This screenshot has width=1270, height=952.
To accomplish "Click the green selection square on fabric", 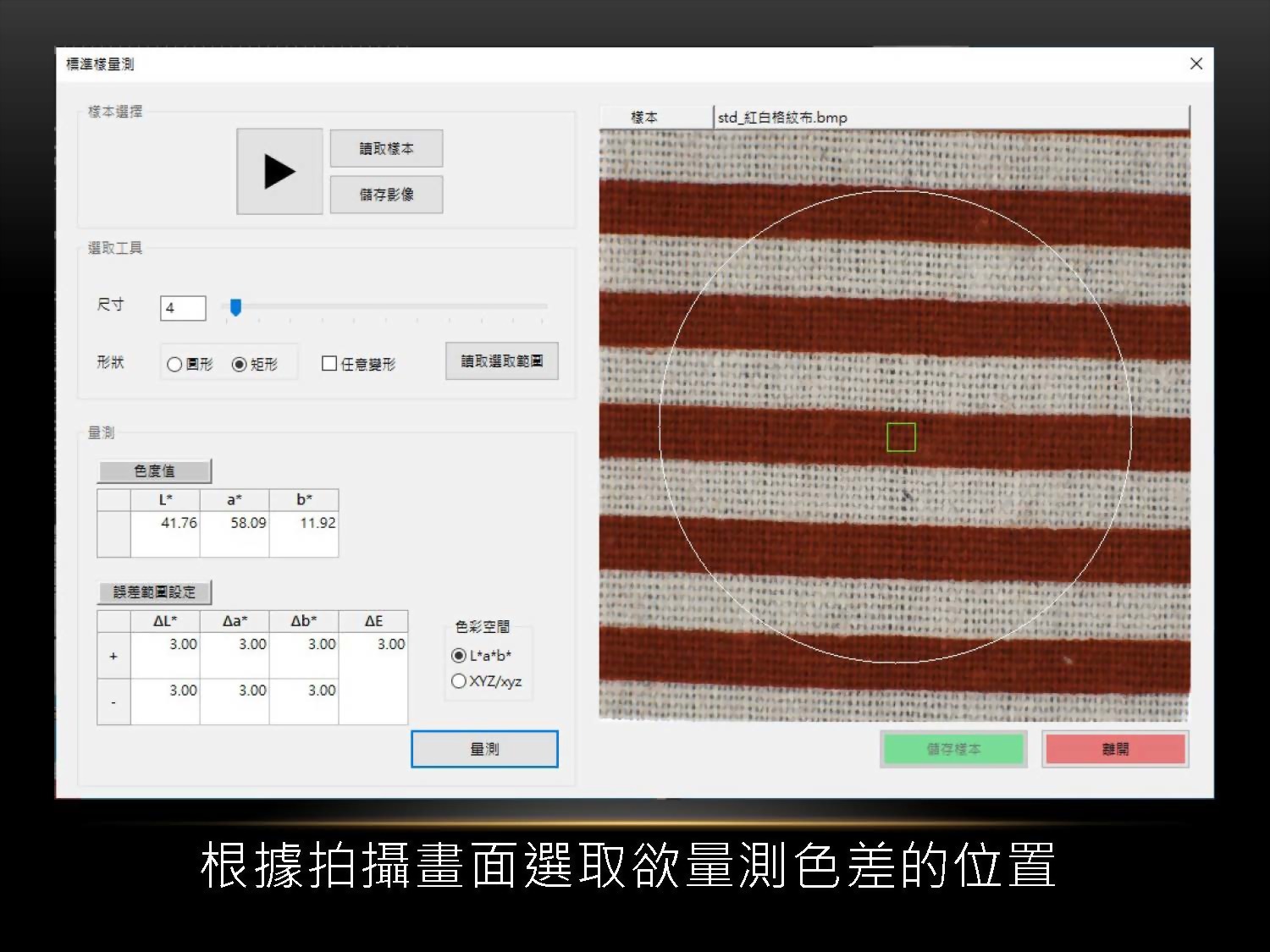I will [901, 437].
